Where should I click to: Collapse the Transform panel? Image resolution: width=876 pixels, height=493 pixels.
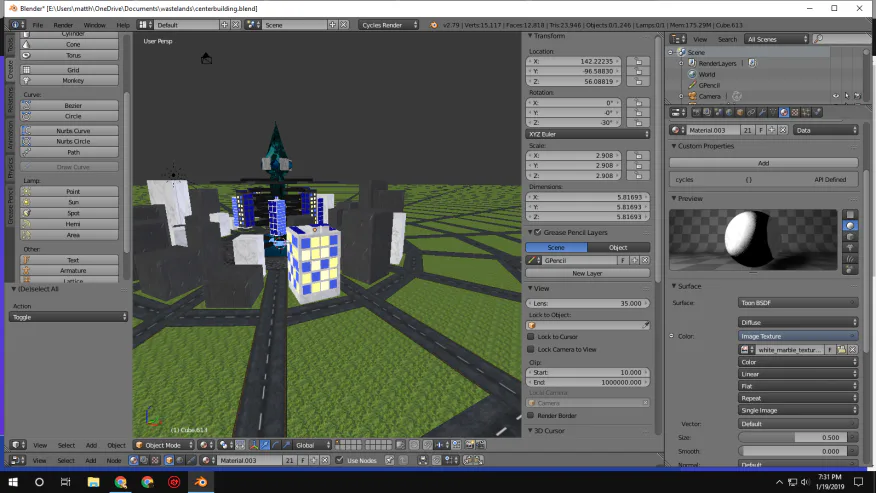(x=530, y=36)
